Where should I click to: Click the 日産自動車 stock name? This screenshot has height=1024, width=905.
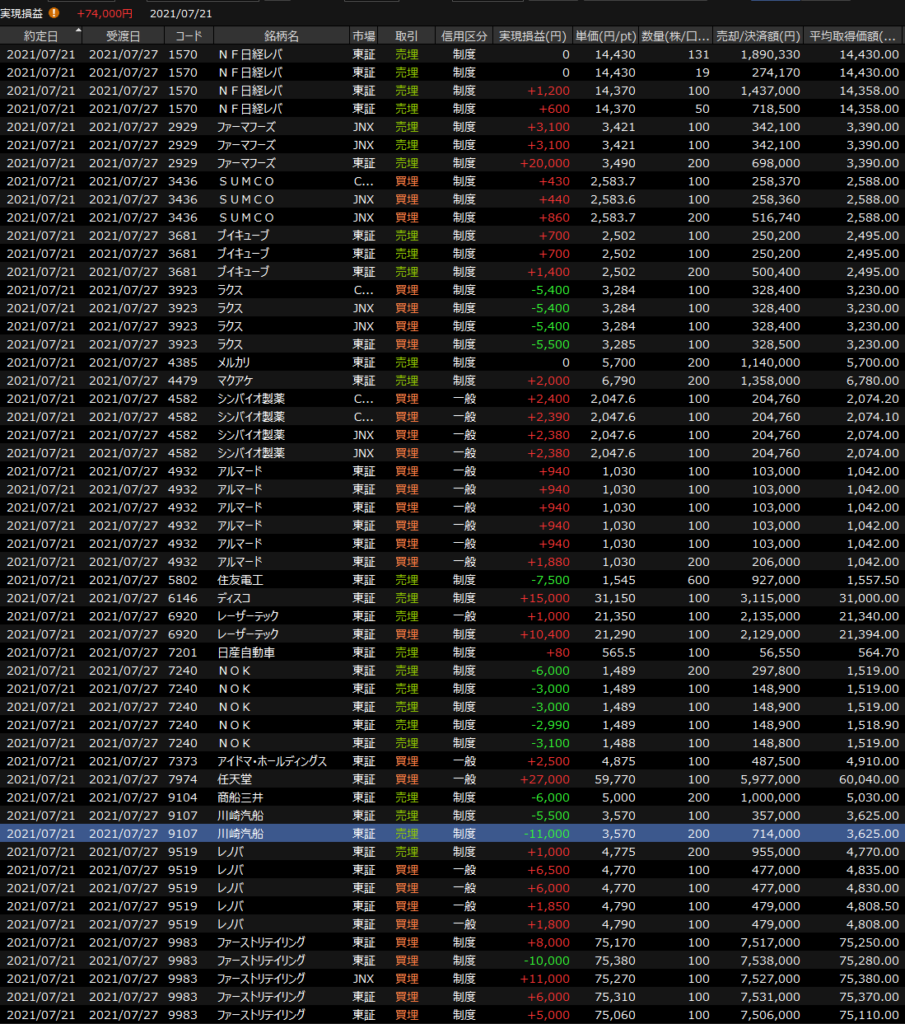pyautogui.click(x=247, y=653)
